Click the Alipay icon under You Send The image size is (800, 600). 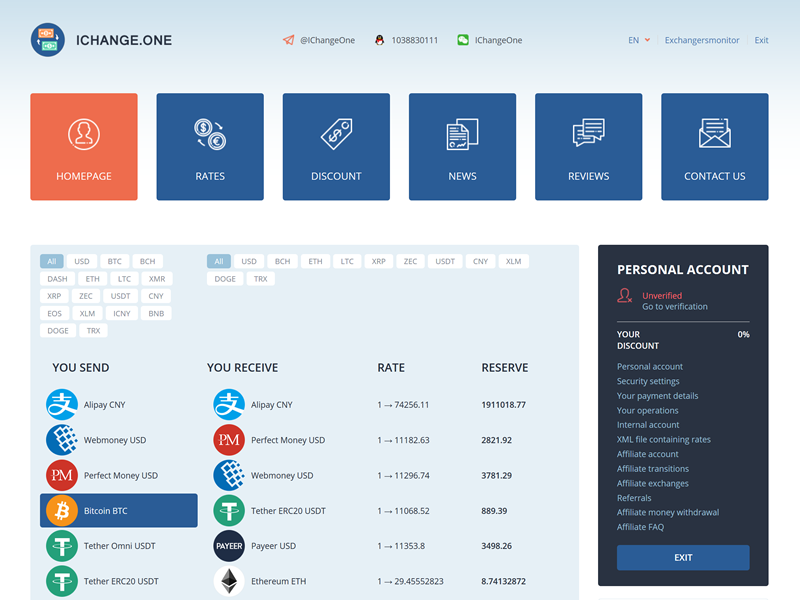[62, 405]
